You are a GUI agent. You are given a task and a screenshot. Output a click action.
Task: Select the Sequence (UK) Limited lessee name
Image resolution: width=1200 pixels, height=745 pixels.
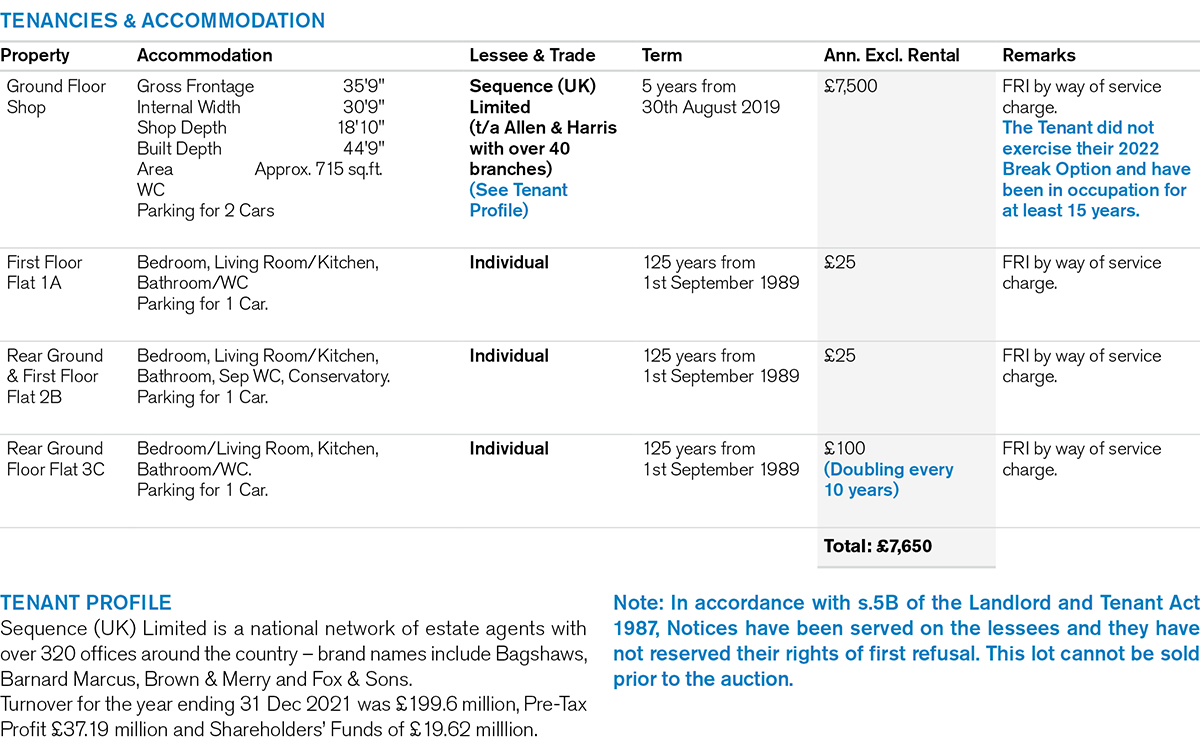[x=532, y=96]
